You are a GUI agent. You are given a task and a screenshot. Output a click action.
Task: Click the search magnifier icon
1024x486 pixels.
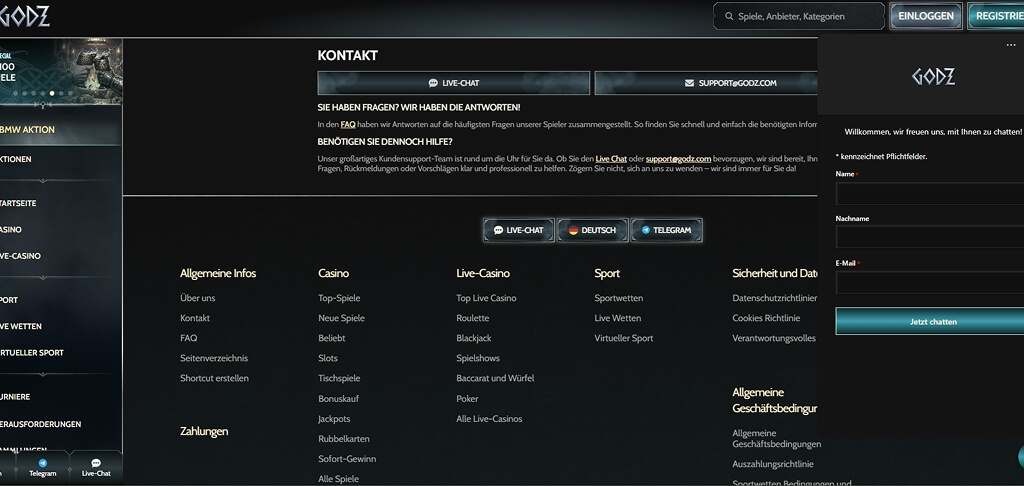[728, 16]
